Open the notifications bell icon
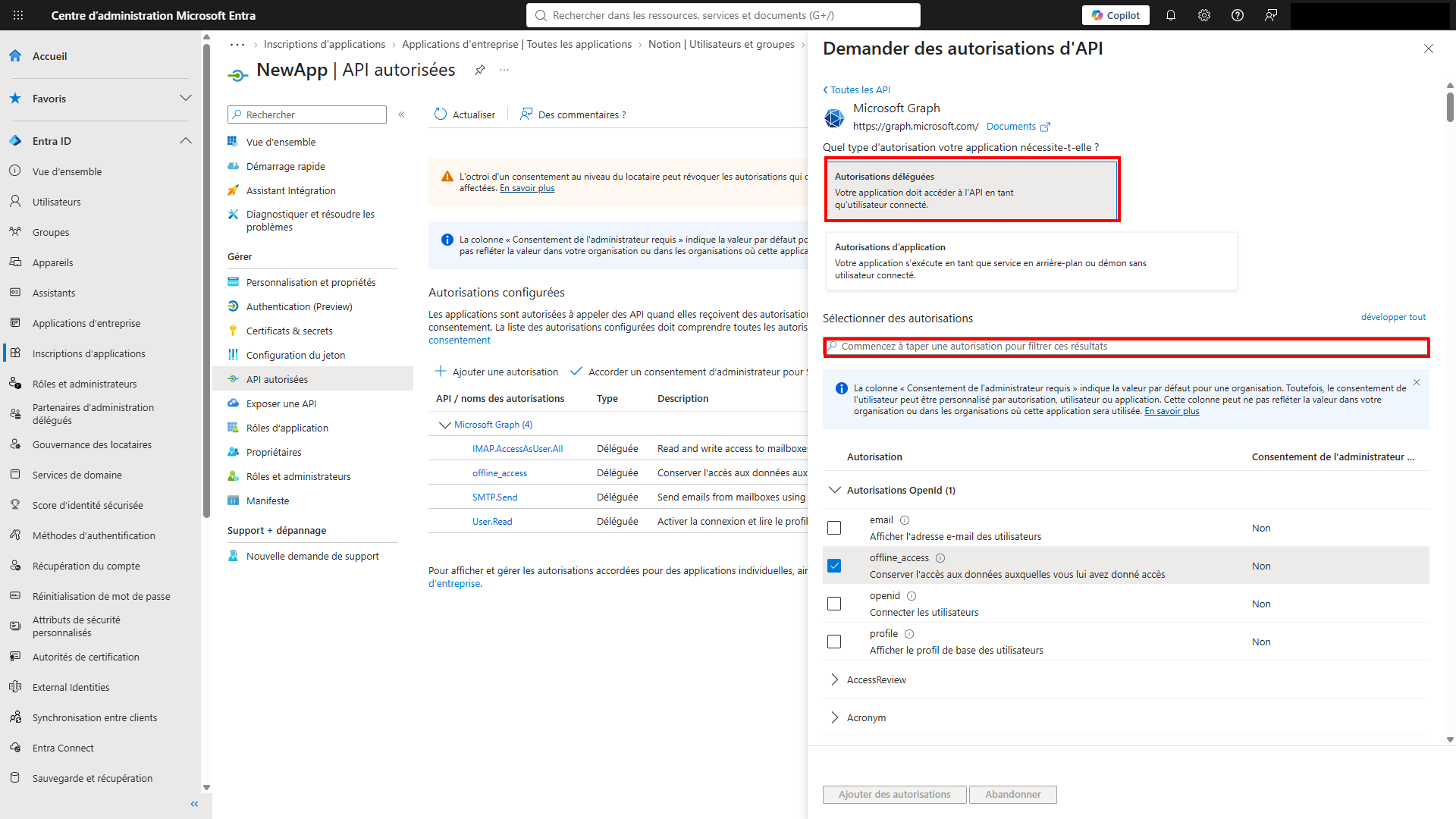This screenshot has height=819, width=1456. (x=1171, y=15)
